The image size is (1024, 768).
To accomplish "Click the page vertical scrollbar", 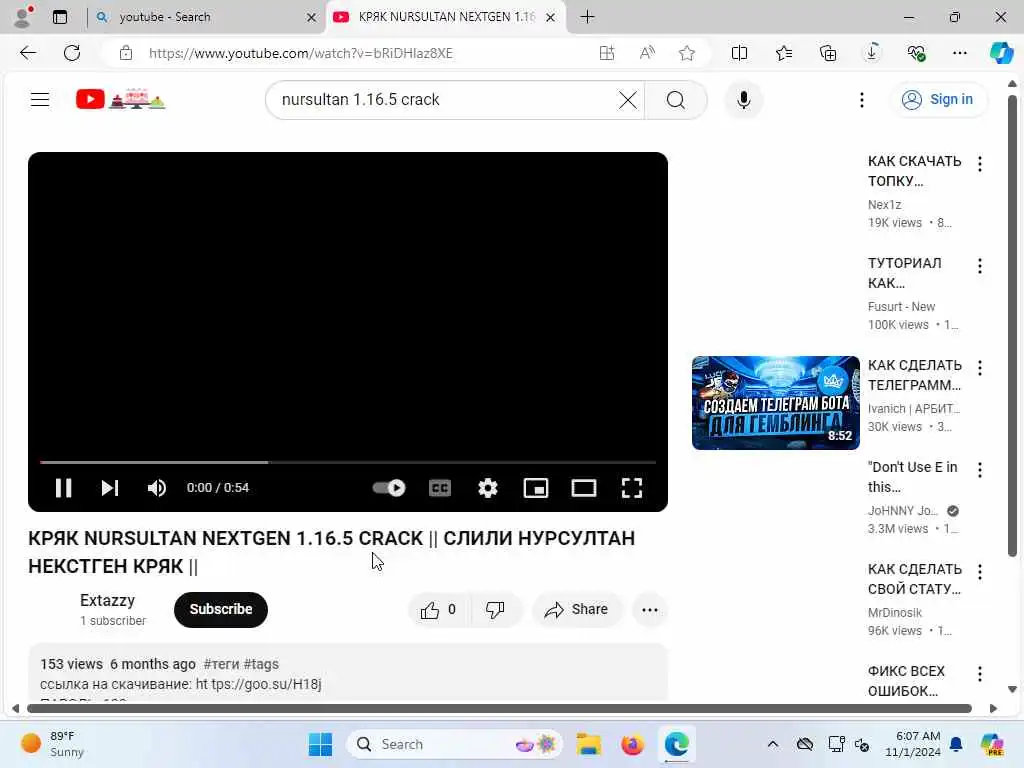I will (1012, 327).
